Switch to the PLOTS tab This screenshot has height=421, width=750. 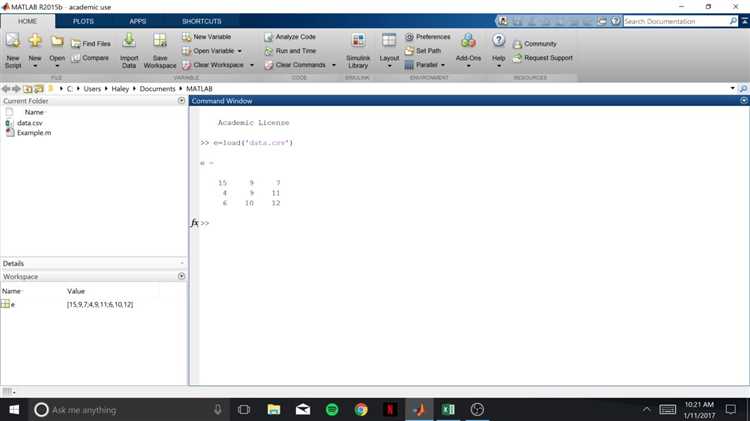(83, 21)
